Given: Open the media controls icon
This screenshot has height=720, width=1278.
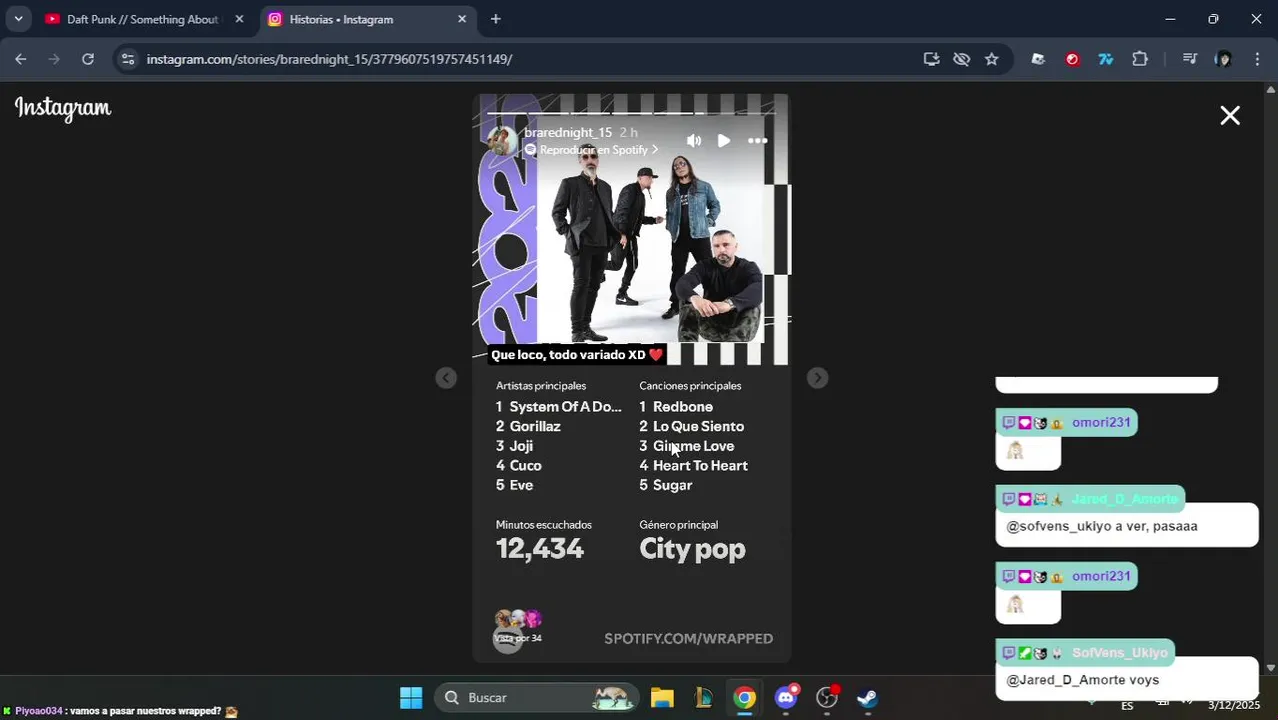Looking at the screenshot, I should coord(1190,59).
